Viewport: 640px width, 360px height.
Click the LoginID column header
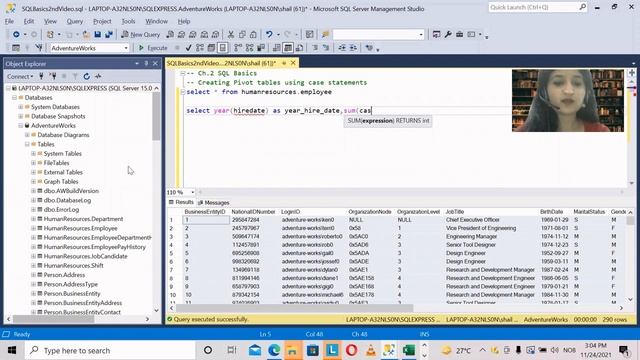pyautogui.click(x=291, y=212)
